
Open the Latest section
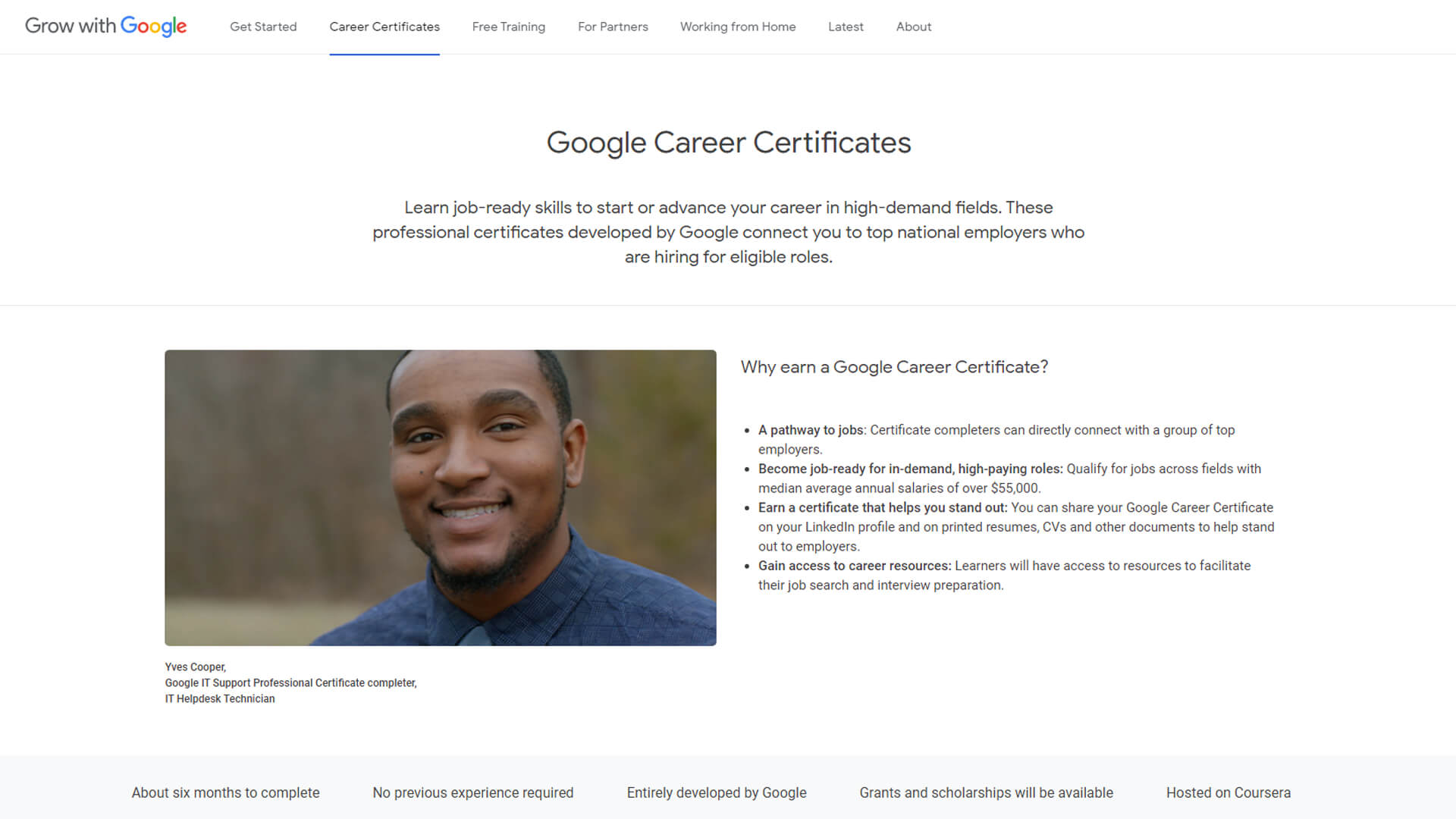coord(846,27)
